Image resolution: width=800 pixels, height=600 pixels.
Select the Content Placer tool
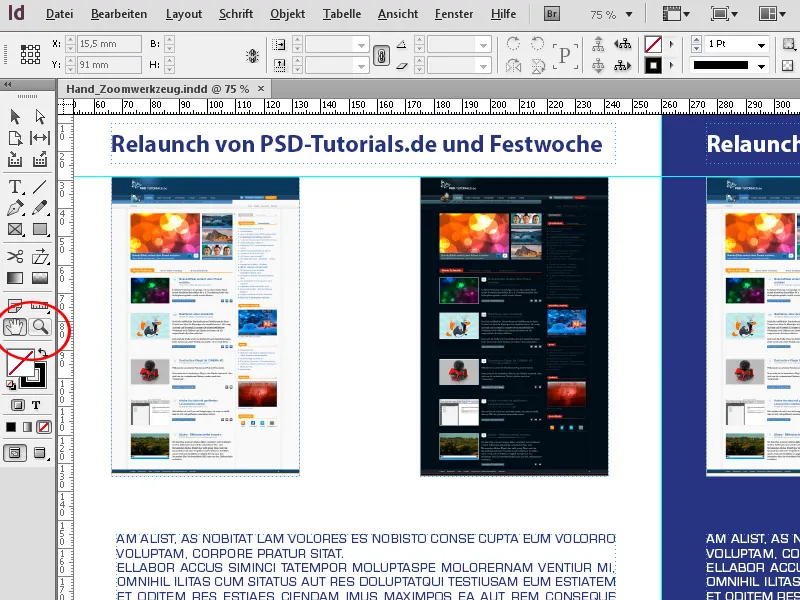click(x=40, y=160)
